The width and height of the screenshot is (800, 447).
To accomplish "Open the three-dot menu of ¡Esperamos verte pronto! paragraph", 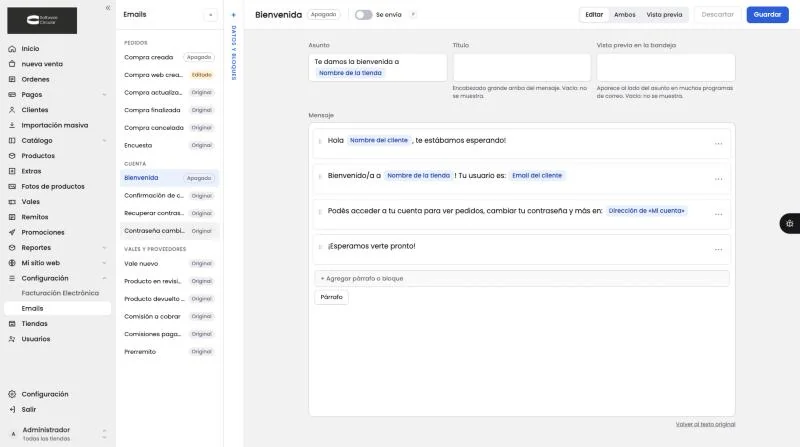I will (x=718, y=250).
